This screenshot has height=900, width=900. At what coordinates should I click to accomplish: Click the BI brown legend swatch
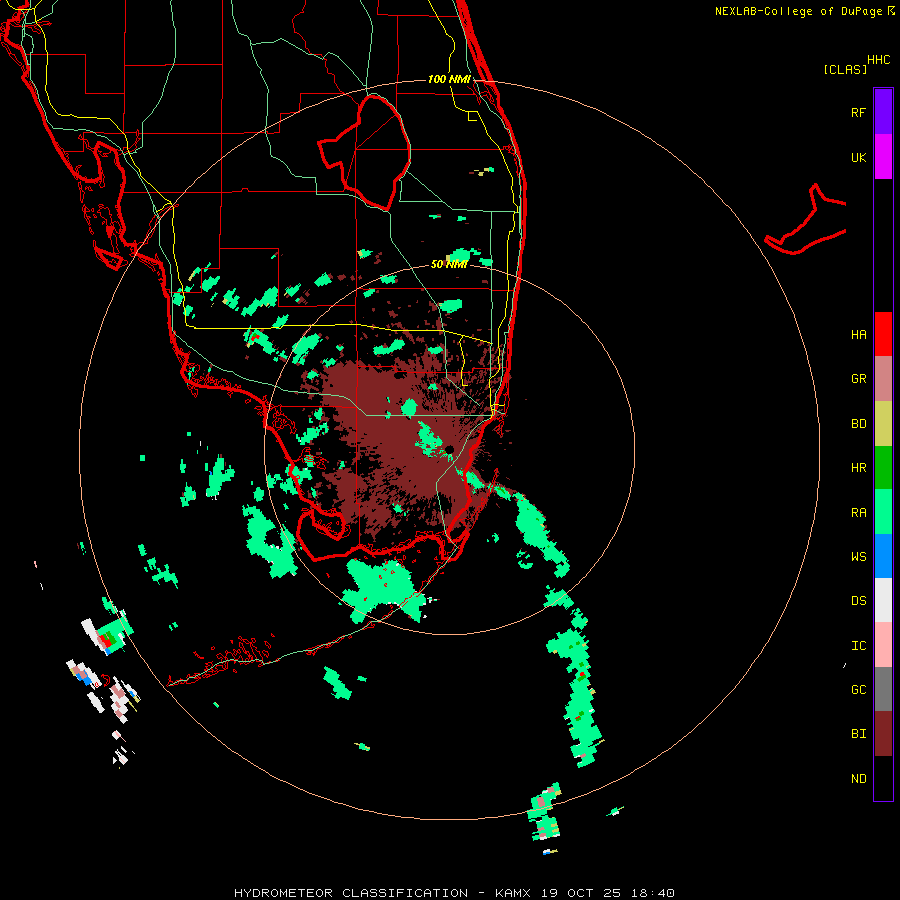[x=883, y=734]
